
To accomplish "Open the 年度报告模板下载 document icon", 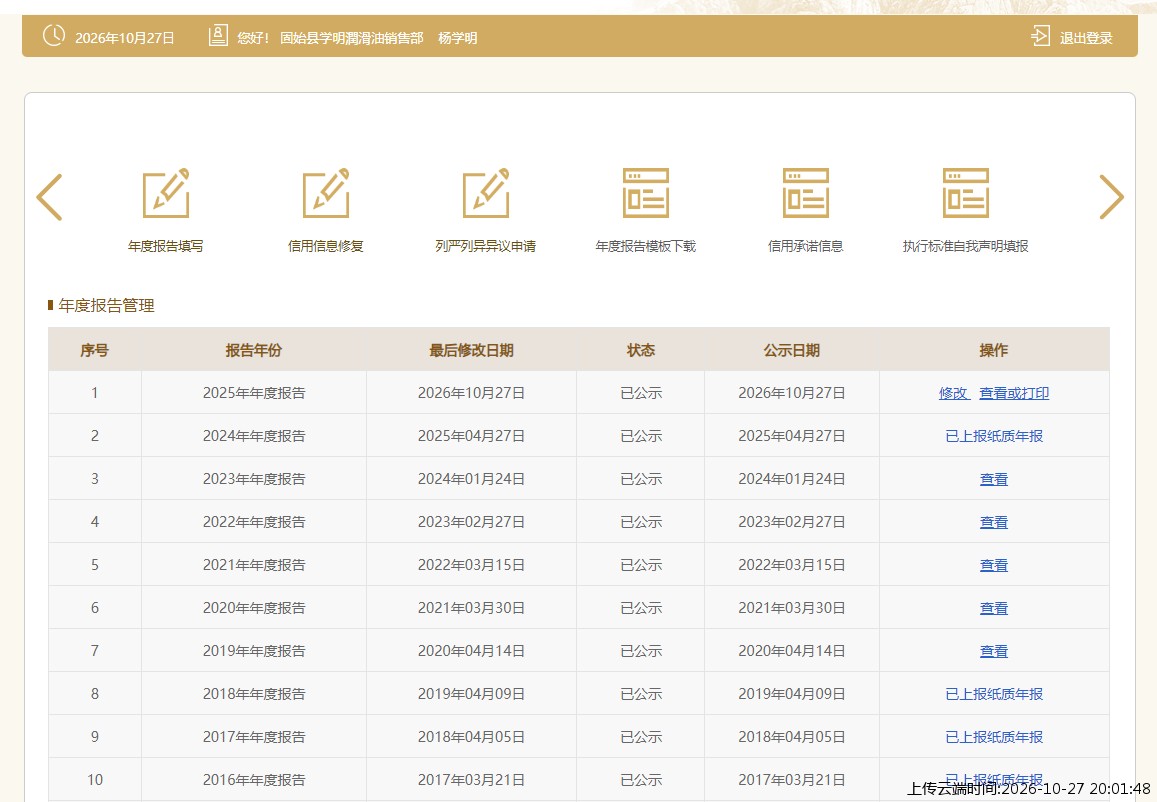I will (646, 193).
